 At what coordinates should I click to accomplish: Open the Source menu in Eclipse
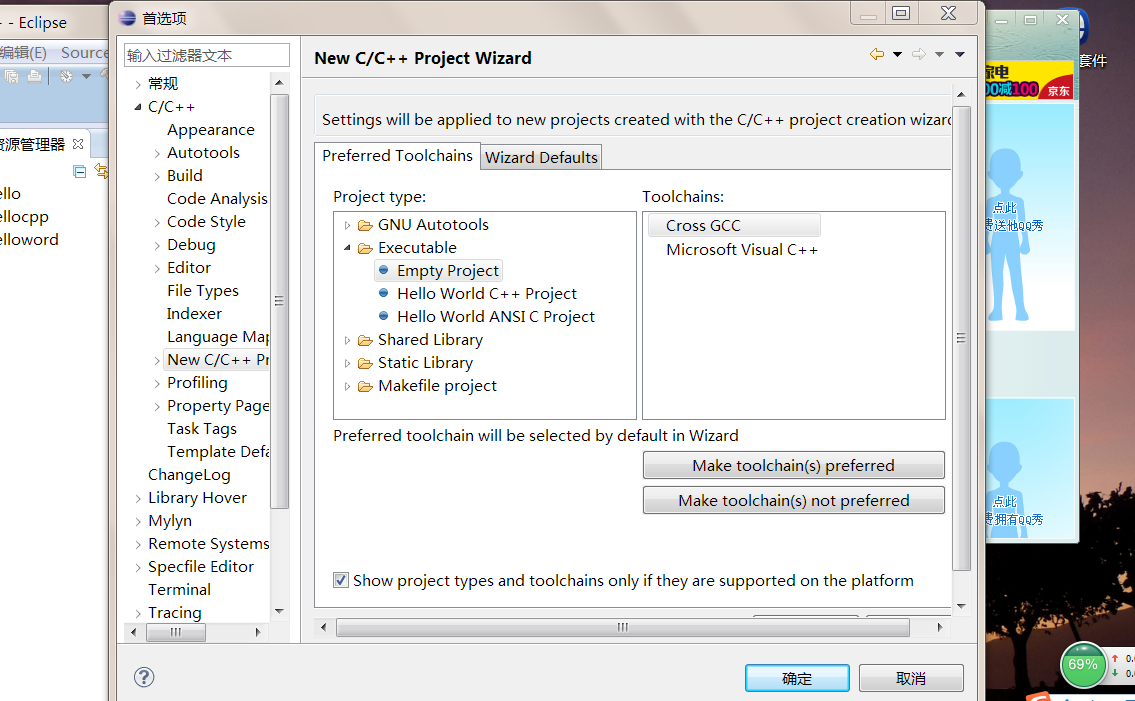pyautogui.click(x=84, y=53)
